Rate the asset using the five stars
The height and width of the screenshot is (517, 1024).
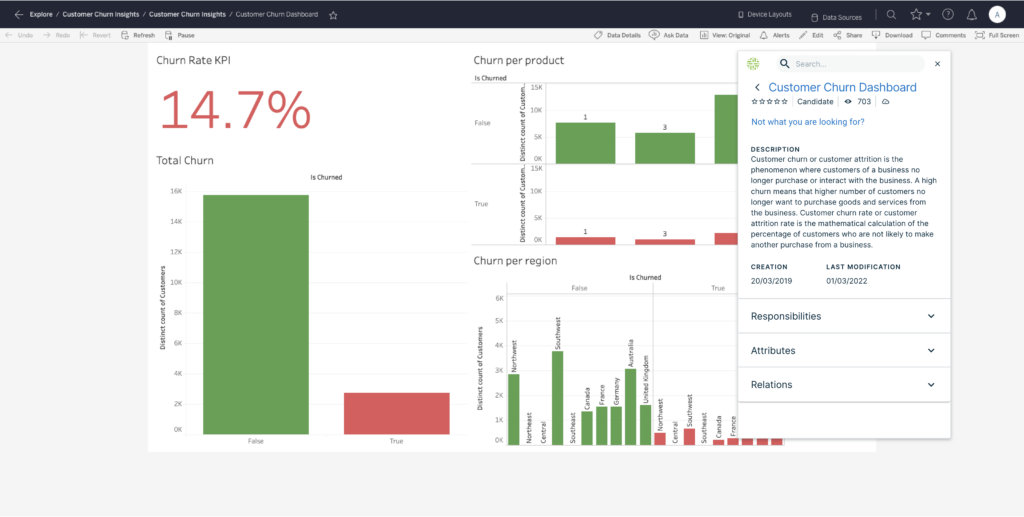click(x=770, y=102)
